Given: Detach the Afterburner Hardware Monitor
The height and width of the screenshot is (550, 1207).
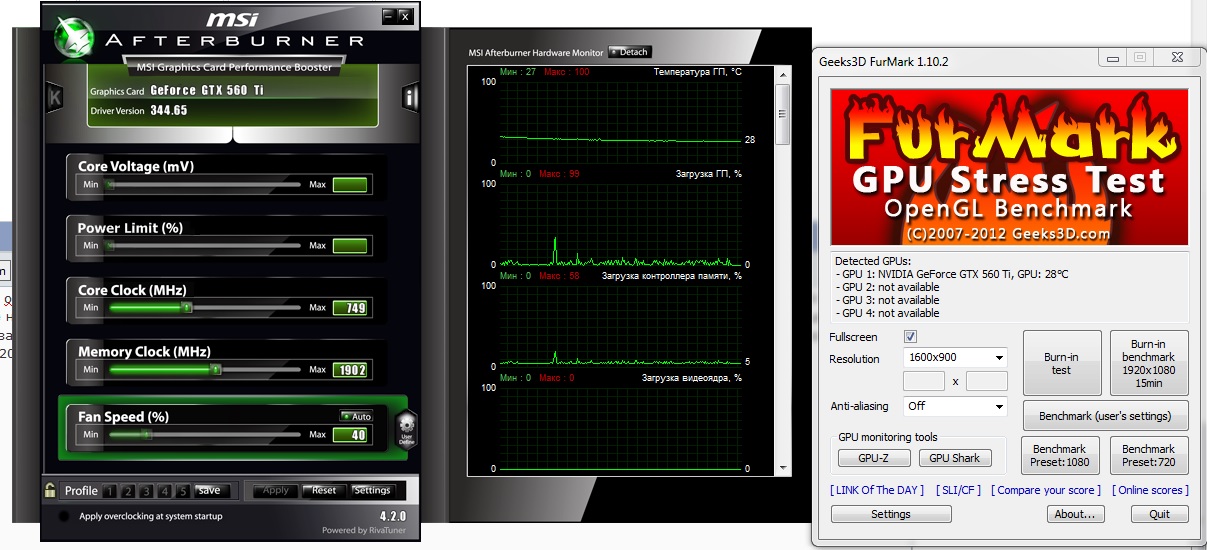Looking at the screenshot, I should click(x=629, y=52).
